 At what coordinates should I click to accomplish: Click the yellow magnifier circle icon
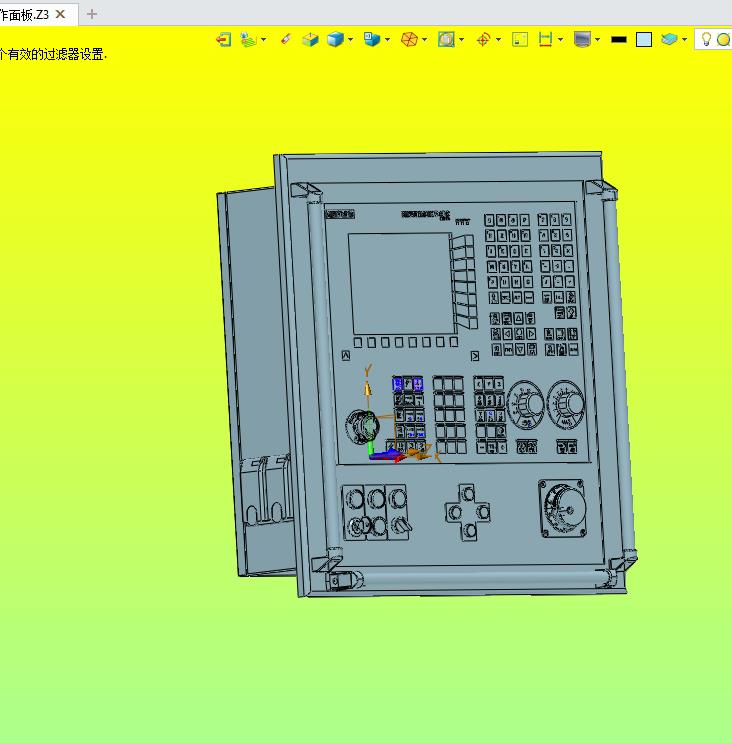(x=723, y=40)
